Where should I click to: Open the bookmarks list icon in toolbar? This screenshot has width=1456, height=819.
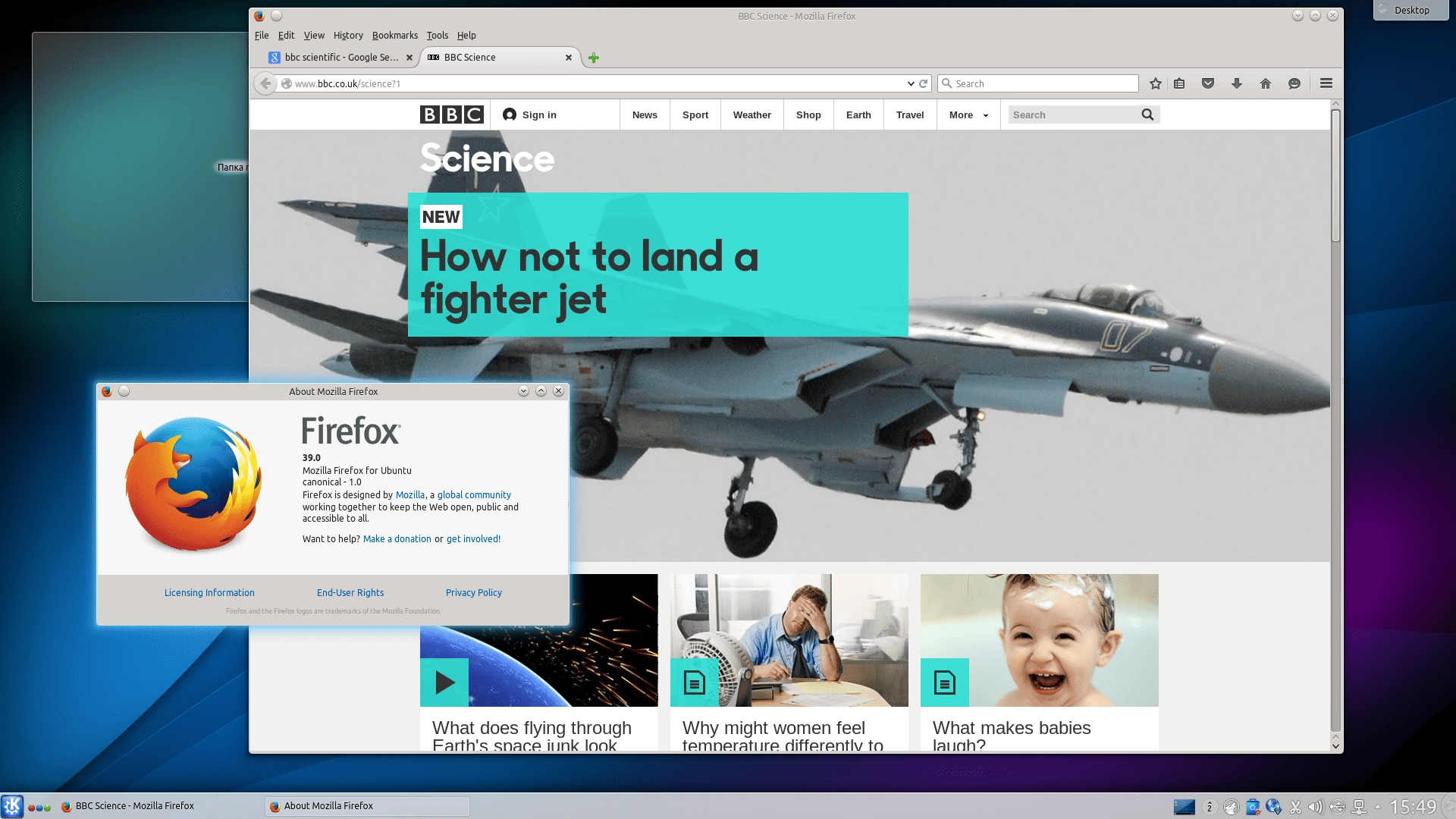[1179, 83]
